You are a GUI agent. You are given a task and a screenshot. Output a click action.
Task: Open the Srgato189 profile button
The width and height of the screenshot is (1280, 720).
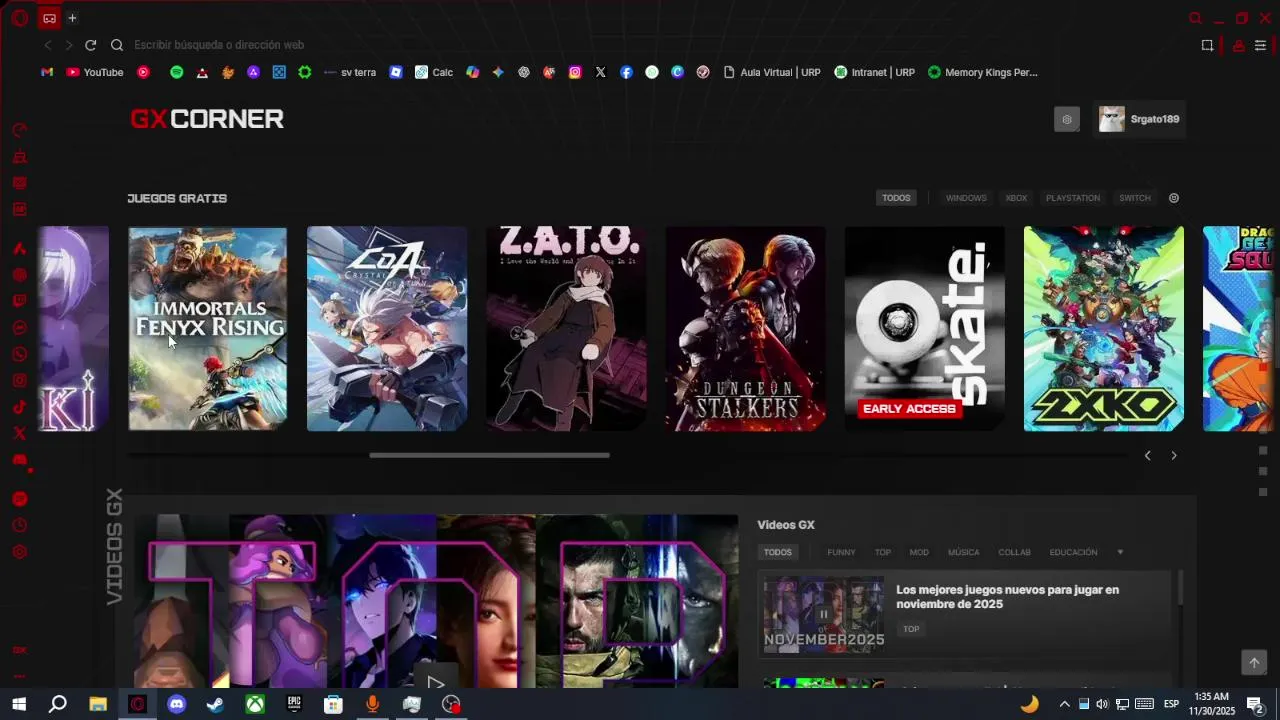click(x=1139, y=119)
